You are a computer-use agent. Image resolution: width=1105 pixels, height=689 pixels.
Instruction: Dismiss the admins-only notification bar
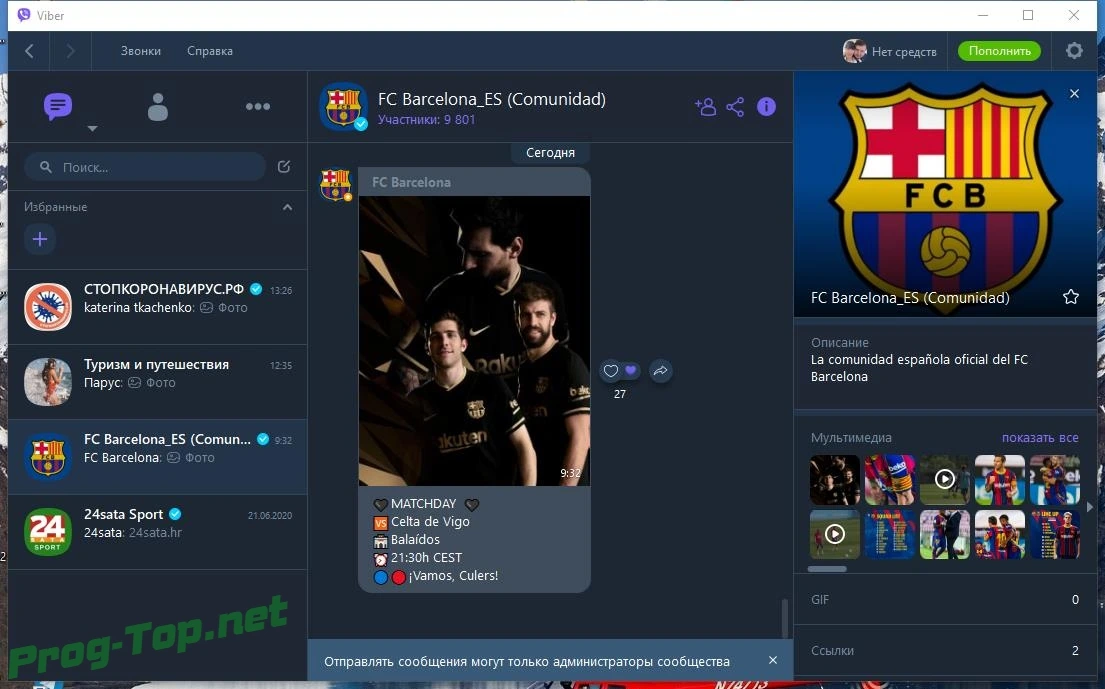(773, 660)
